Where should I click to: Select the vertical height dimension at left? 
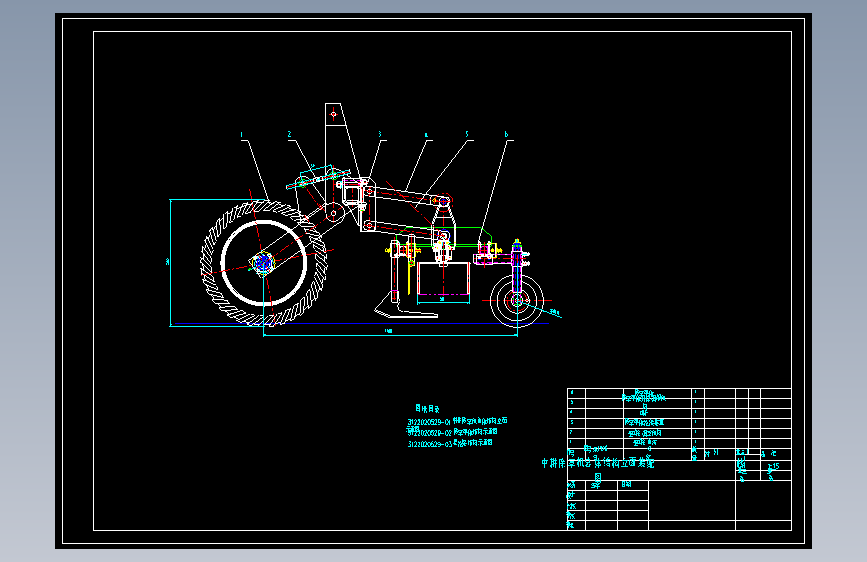coord(170,262)
